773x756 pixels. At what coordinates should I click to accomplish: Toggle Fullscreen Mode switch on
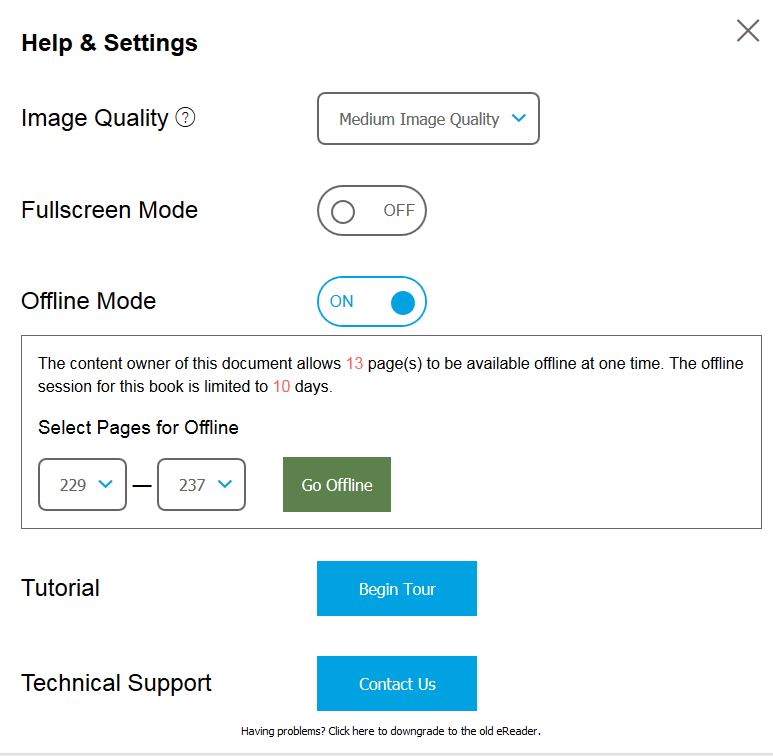[x=372, y=210]
